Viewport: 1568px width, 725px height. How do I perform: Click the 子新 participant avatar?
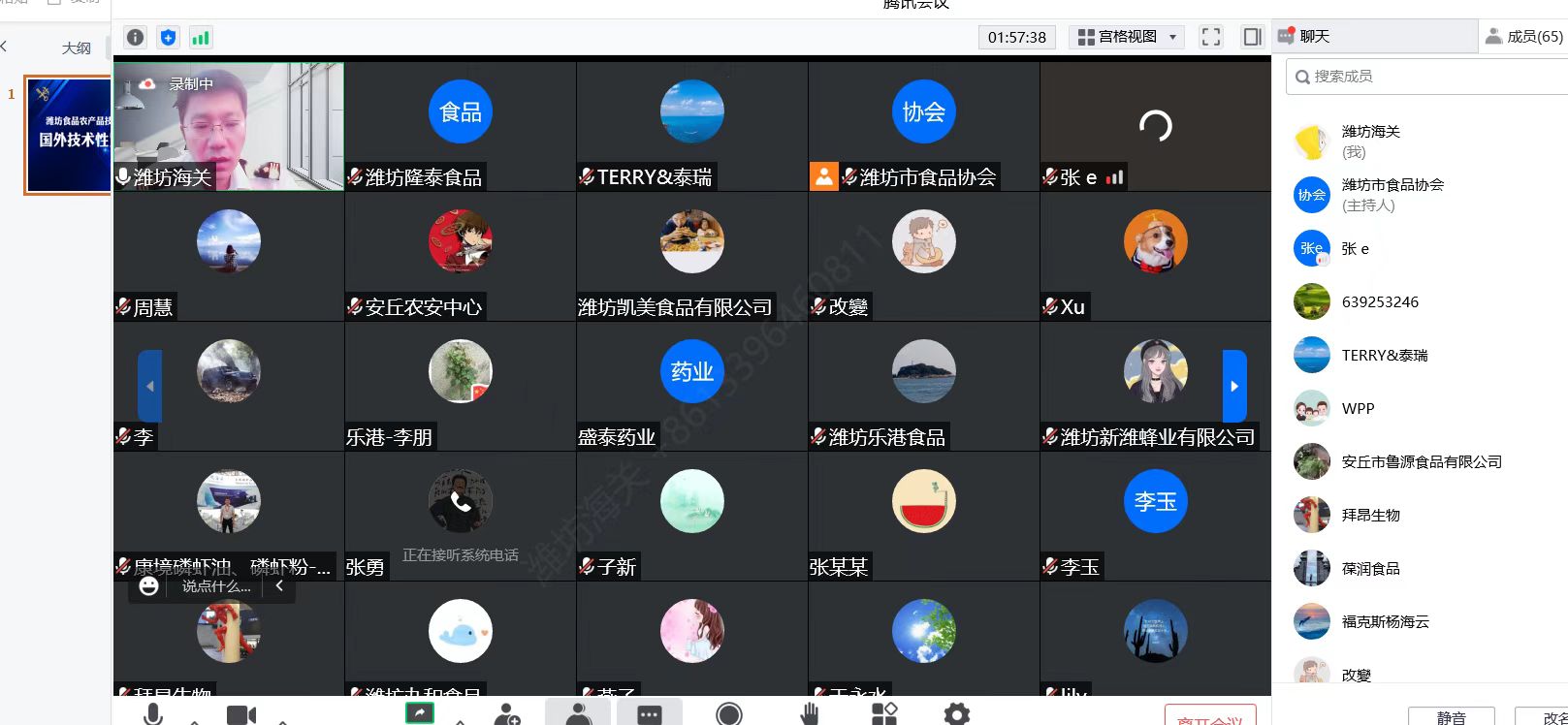tap(692, 501)
